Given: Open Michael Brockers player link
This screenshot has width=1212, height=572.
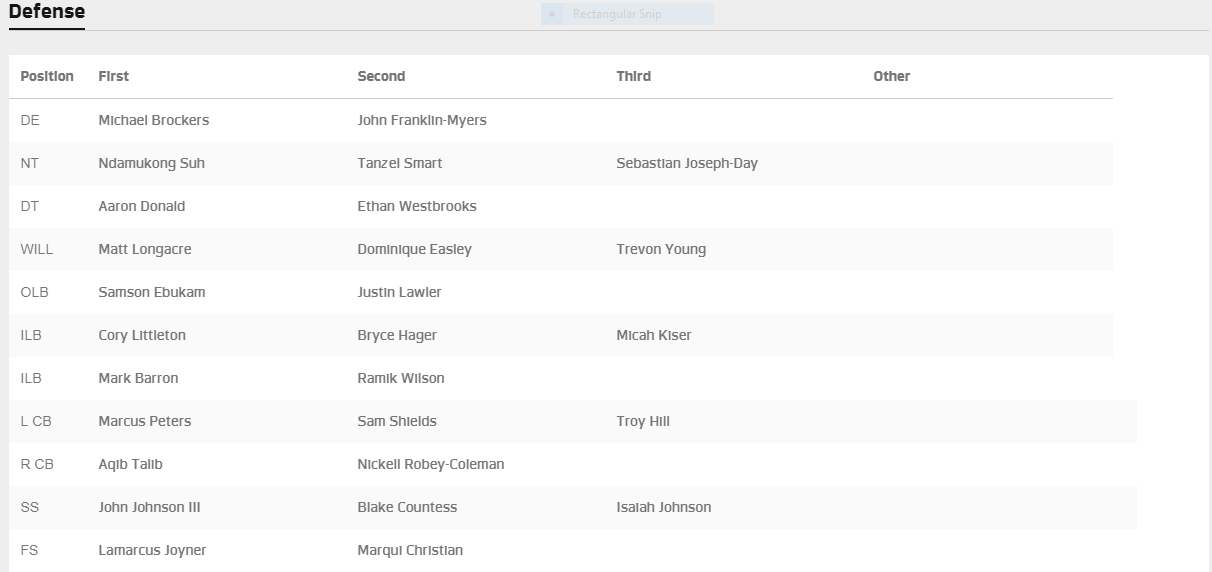Looking at the screenshot, I should tap(153, 120).
